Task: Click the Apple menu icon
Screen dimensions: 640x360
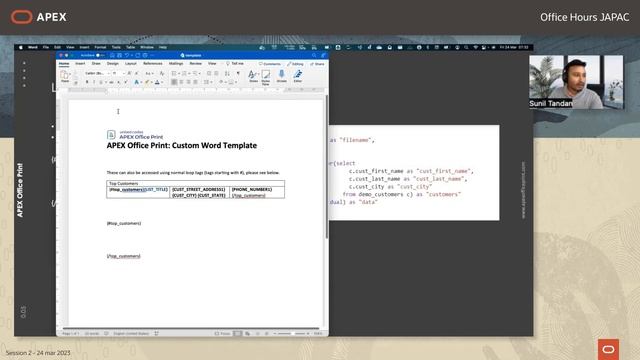Action: point(21,47)
